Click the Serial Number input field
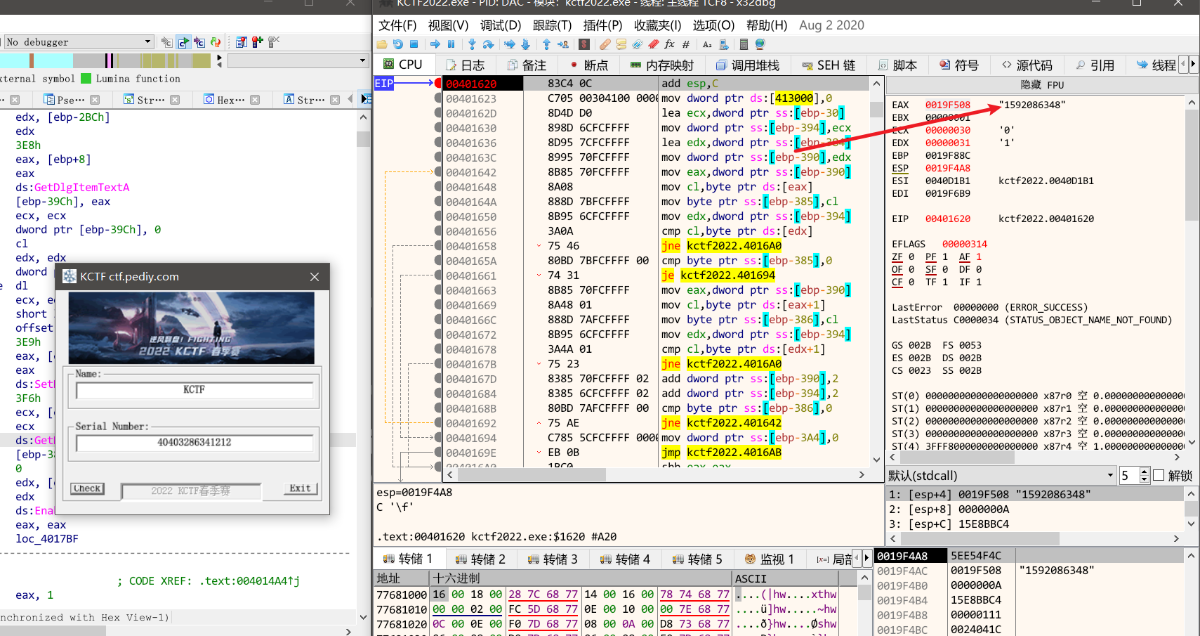Viewport: 1200px width, 636px height. click(x=194, y=441)
